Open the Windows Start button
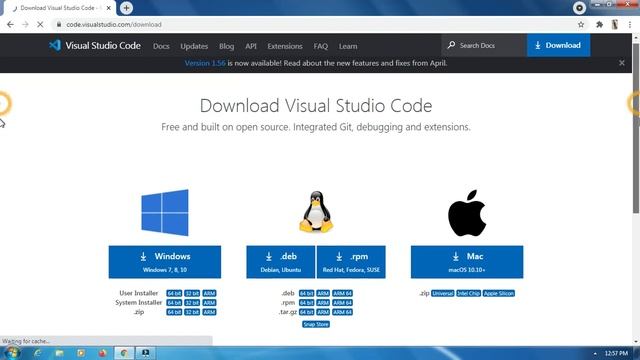Viewport: 640px width, 360px height. [x=11, y=353]
